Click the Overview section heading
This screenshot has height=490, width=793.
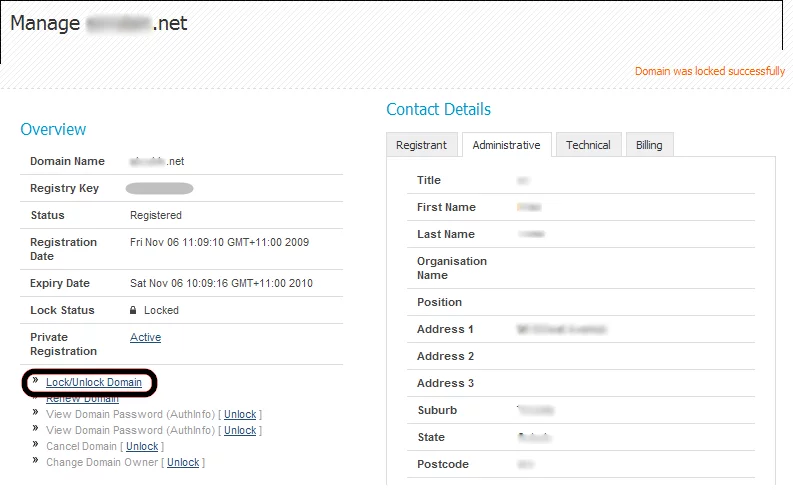point(53,129)
